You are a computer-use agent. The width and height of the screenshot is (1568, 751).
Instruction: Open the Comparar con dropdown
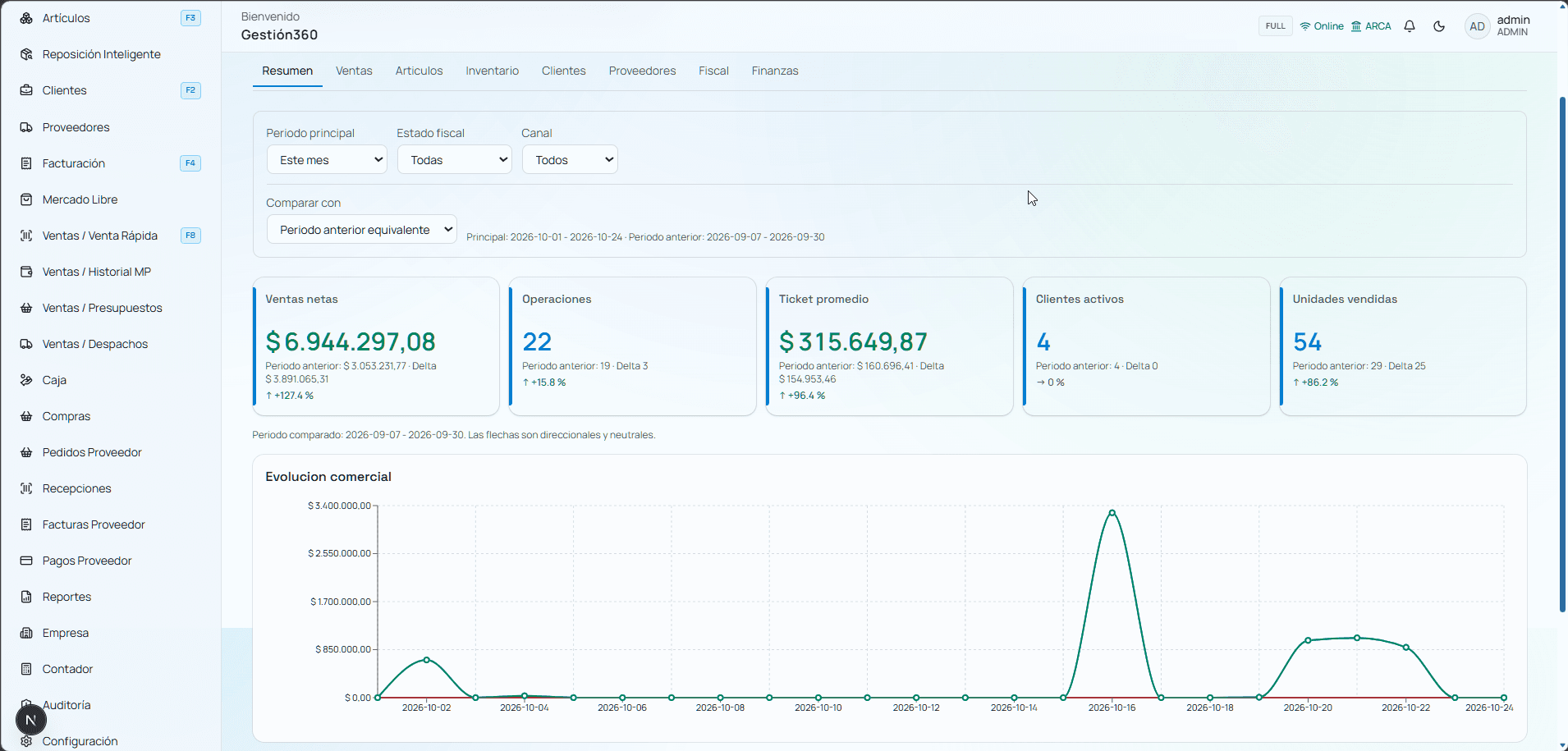(x=361, y=230)
